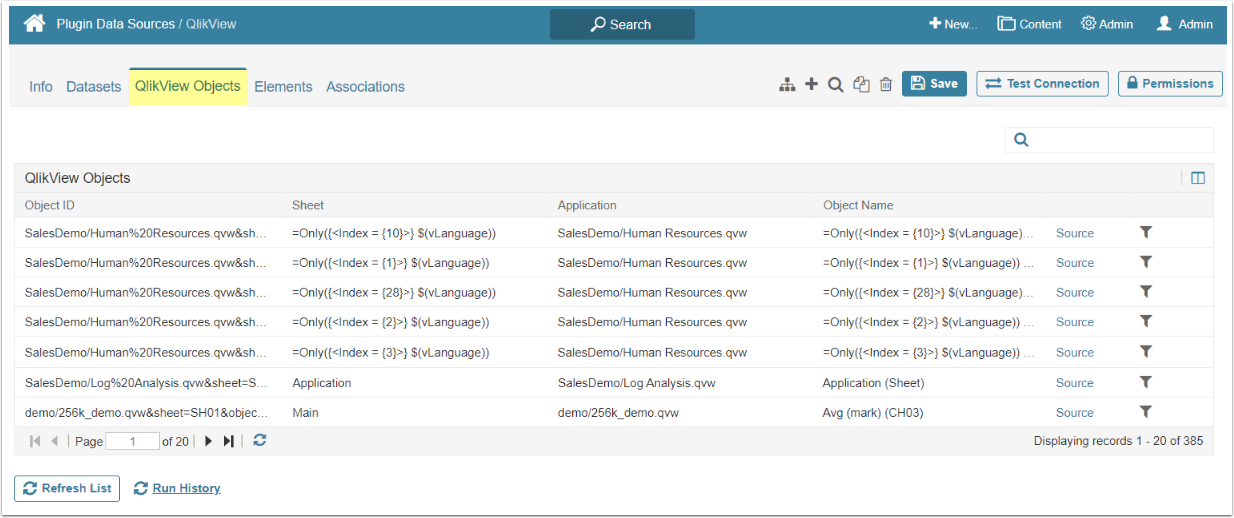Click the magnifier icon in the toolbar
The width and height of the screenshot is (1234, 518).
835,85
